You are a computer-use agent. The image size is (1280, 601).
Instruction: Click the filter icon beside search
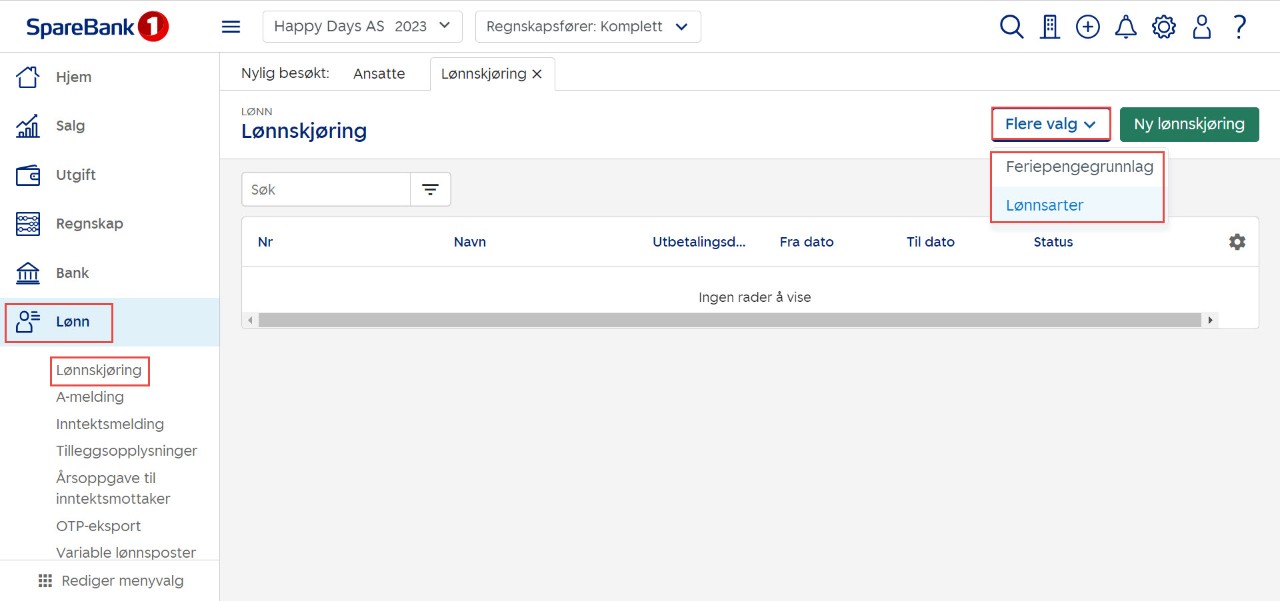(x=430, y=189)
